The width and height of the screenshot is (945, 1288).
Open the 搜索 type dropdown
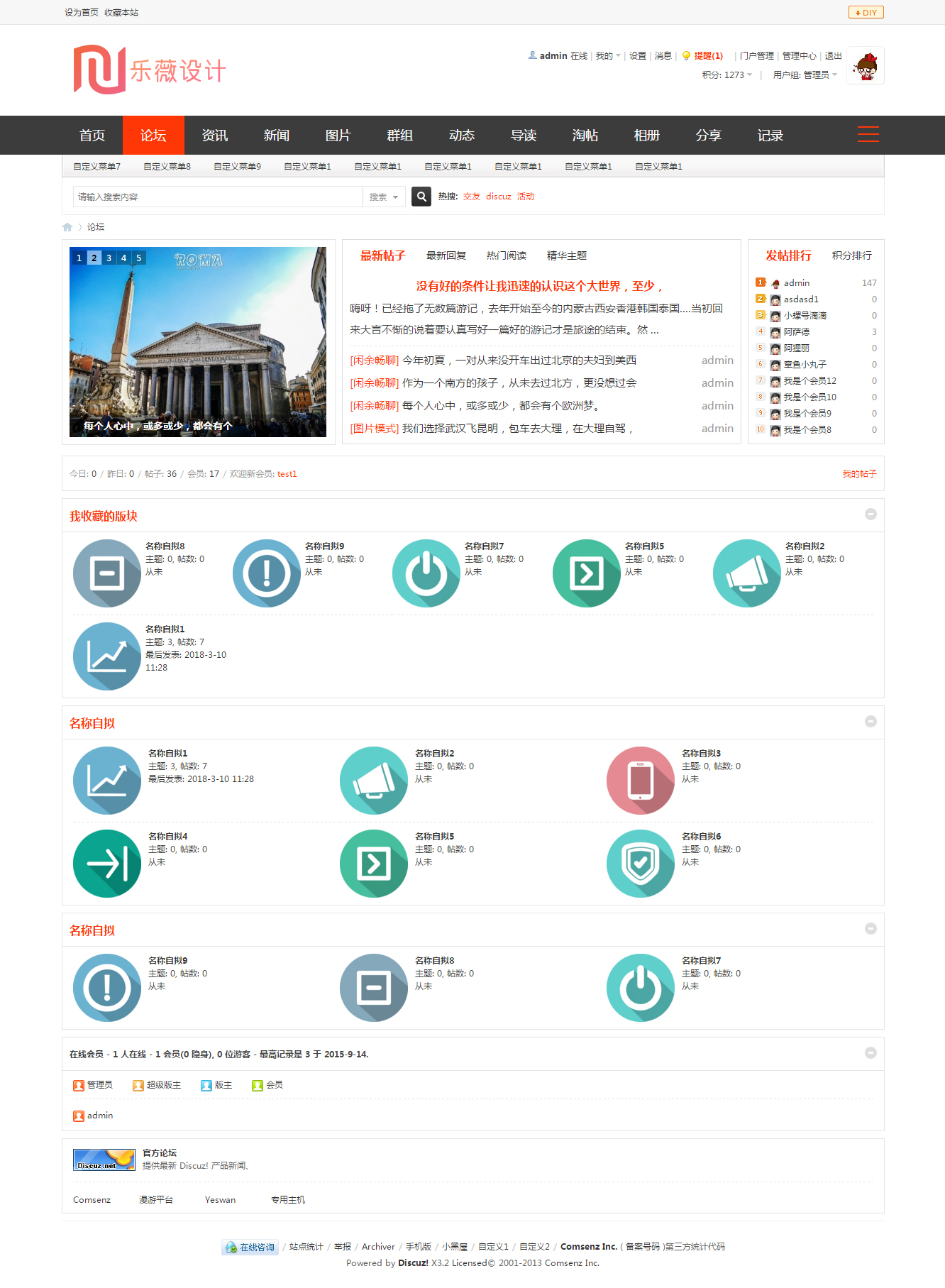(x=384, y=197)
